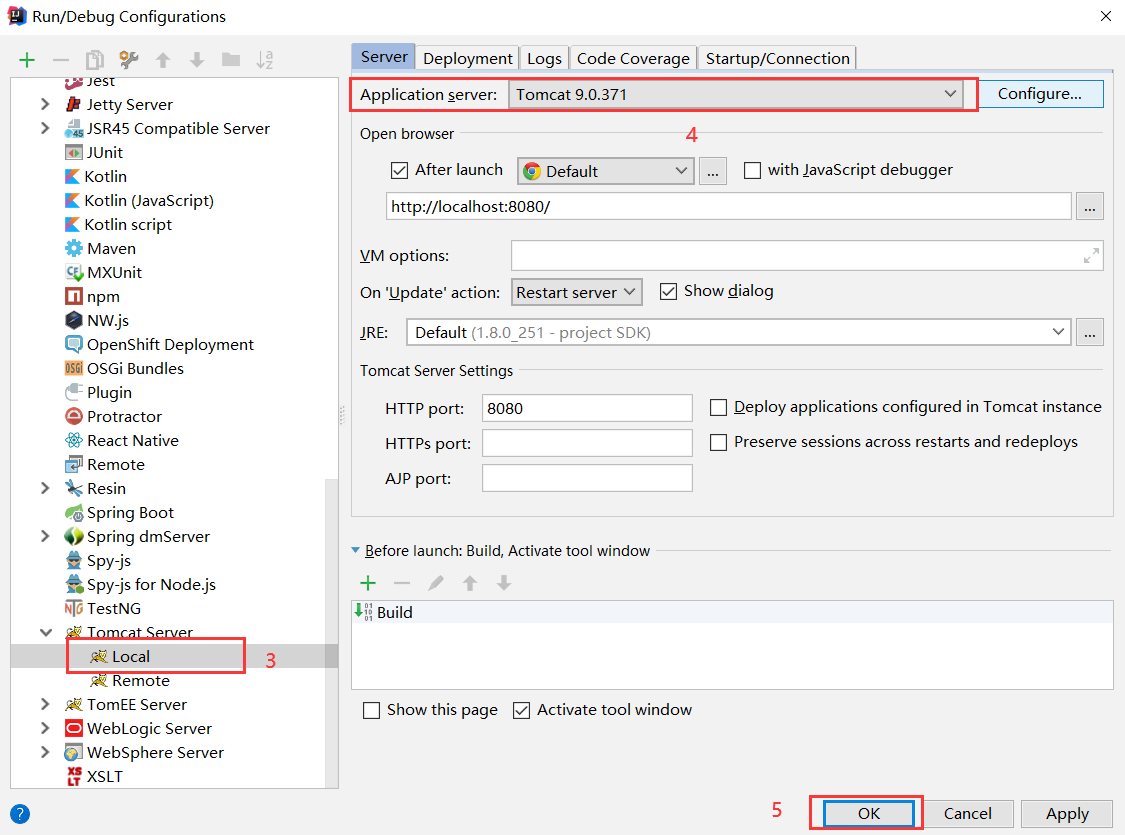Screen dimensions: 1125x835
Task: Toggle the After launch checkbox
Action: point(399,170)
